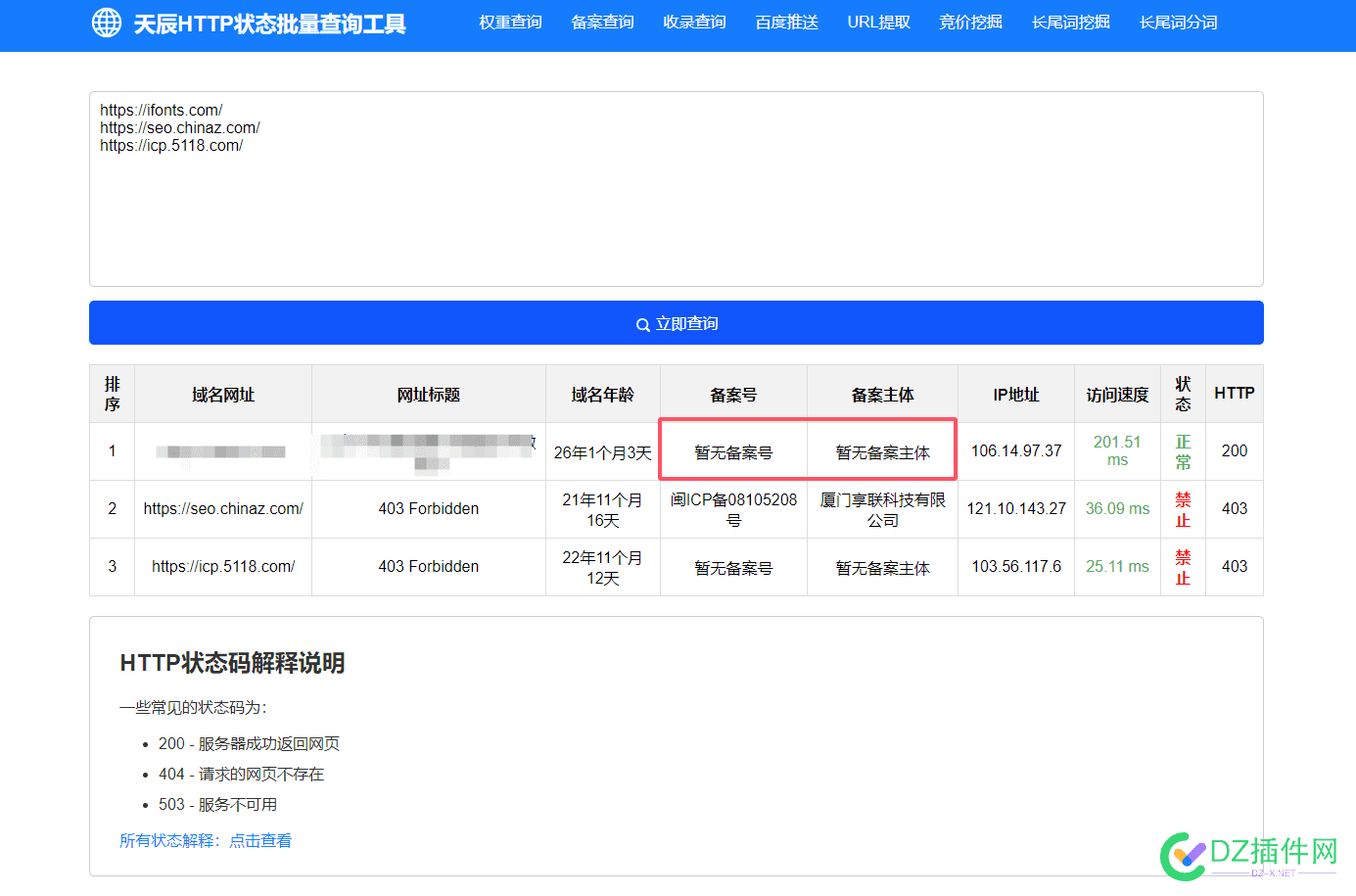Open 权重查询 in top navigation
Viewport: 1356px width, 896px height.
pyautogui.click(x=510, y=23)
